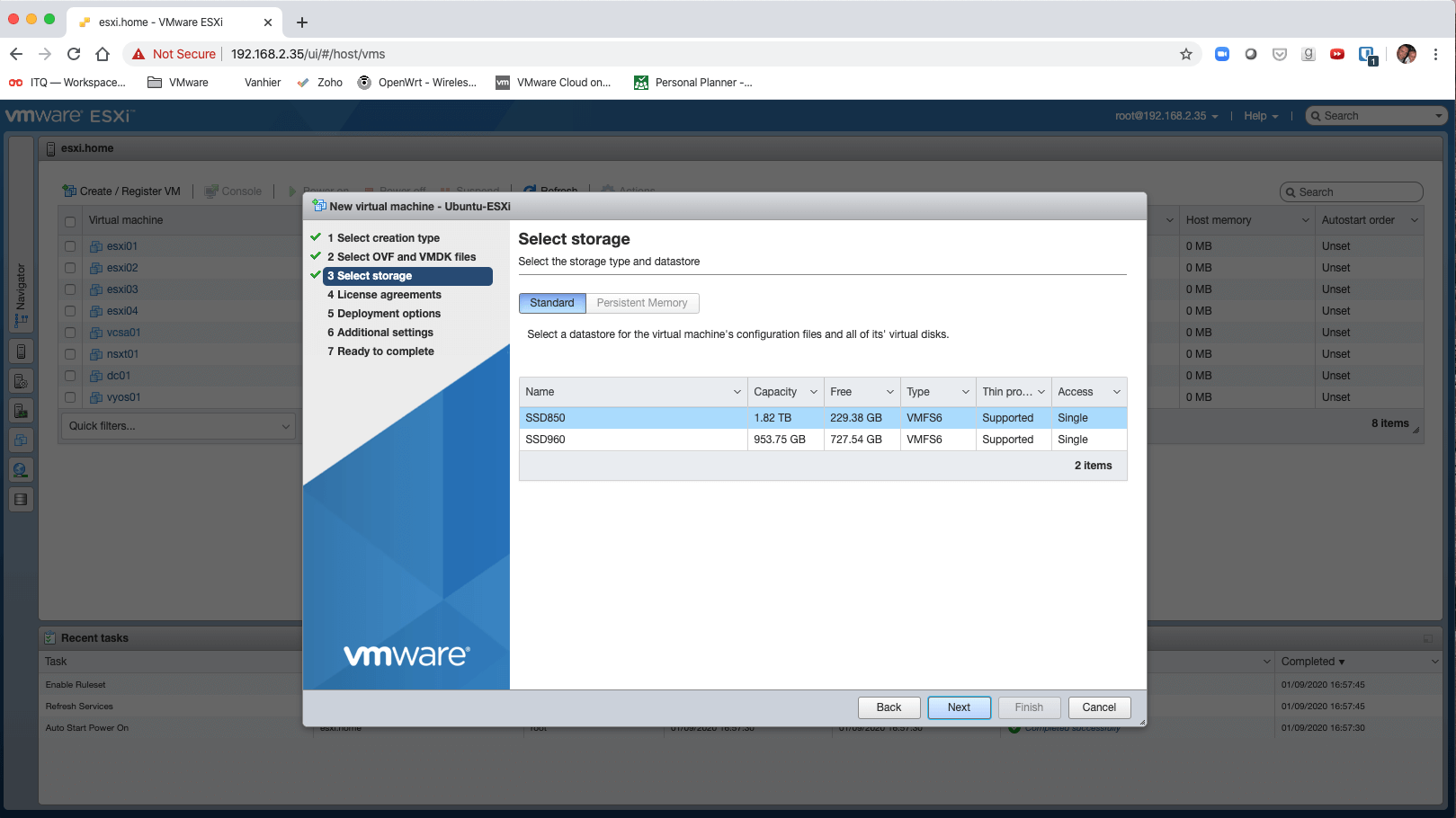The width and height of the screenshot is (1456, 818).
Task: Click the vcsa01 VM icon
Action: (x=96, y=333)
